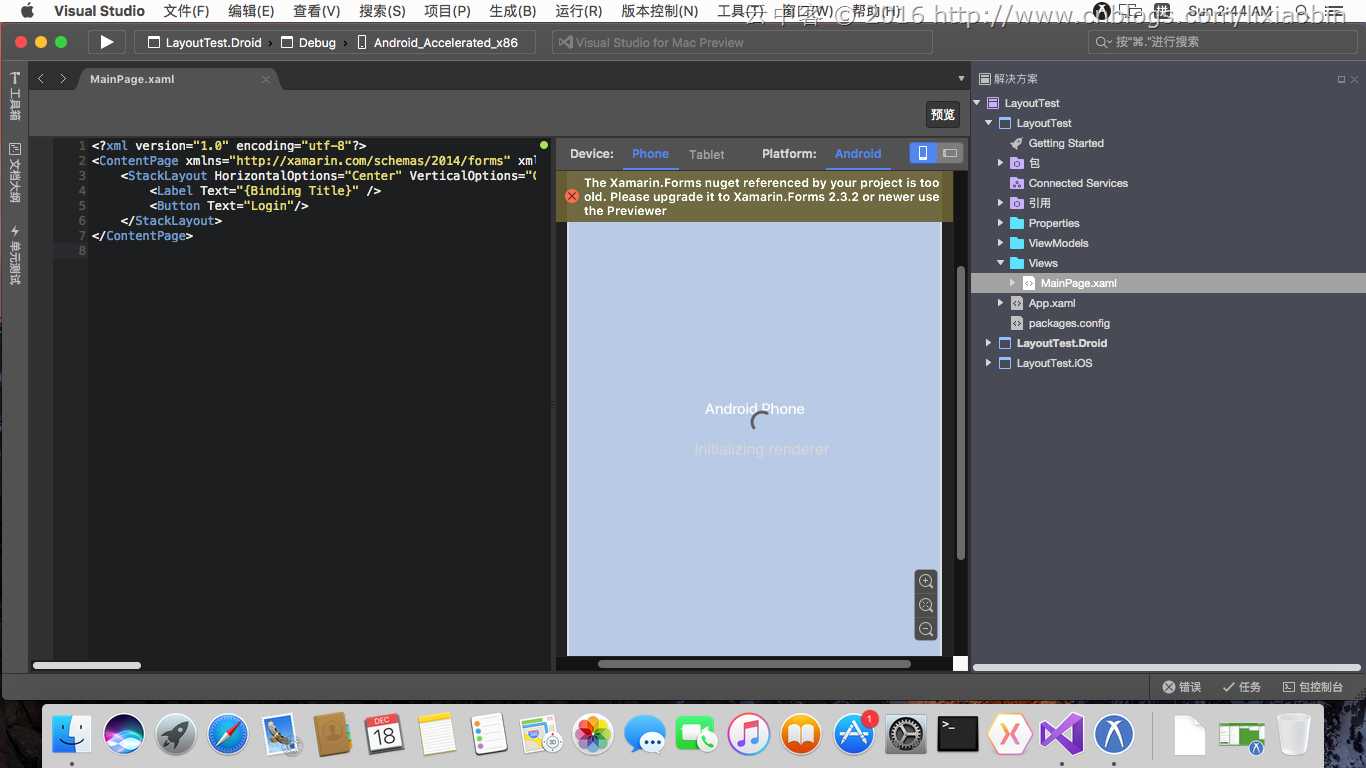This screenshot has height=768, width=1366.
Task: Run the project with the play button
Action: [x=107, y=42]
